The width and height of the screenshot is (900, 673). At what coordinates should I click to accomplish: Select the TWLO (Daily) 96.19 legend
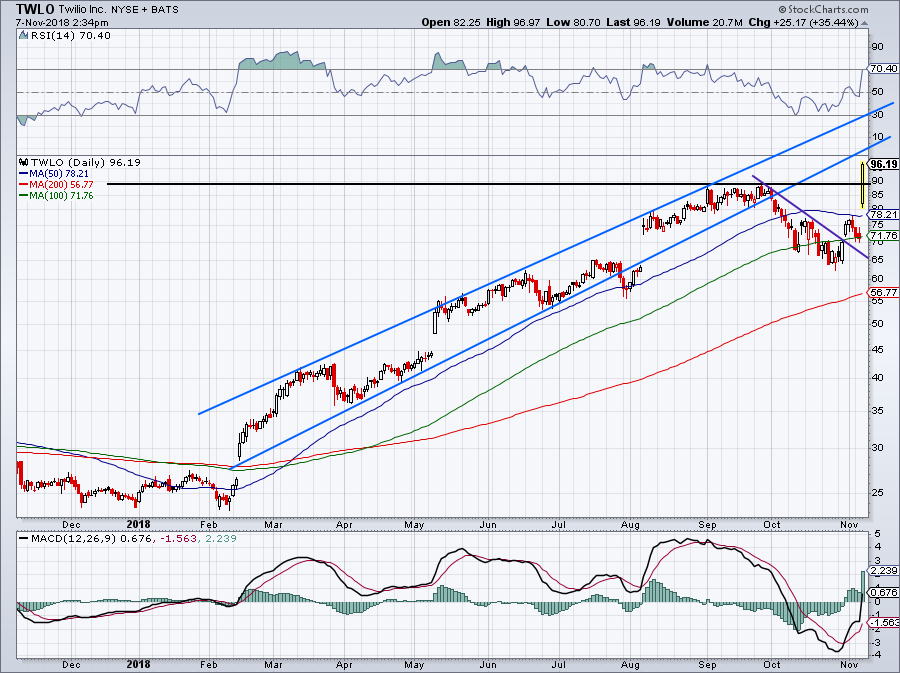[x=86, y=162]
